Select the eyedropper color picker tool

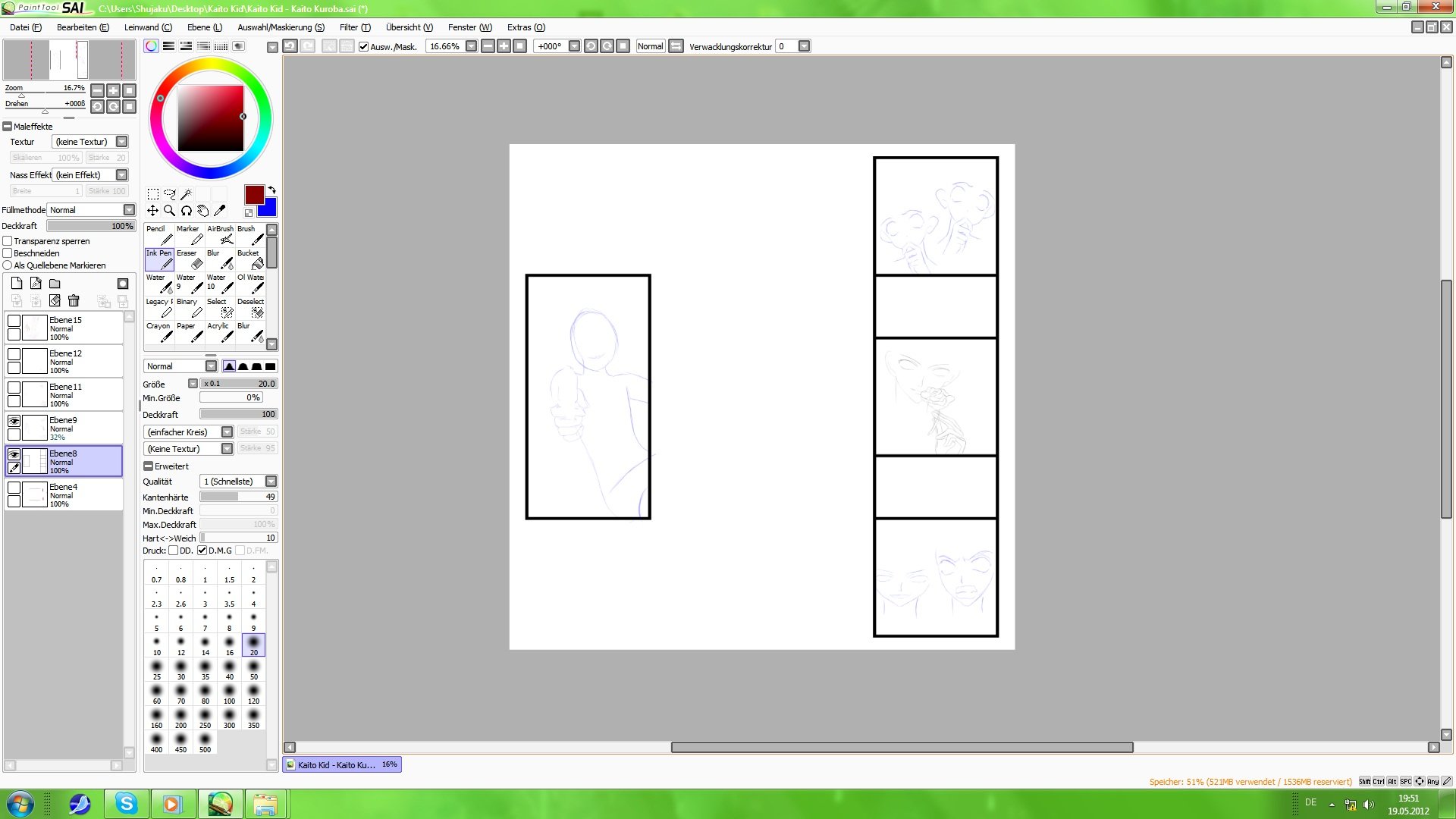tap(220, 211)
